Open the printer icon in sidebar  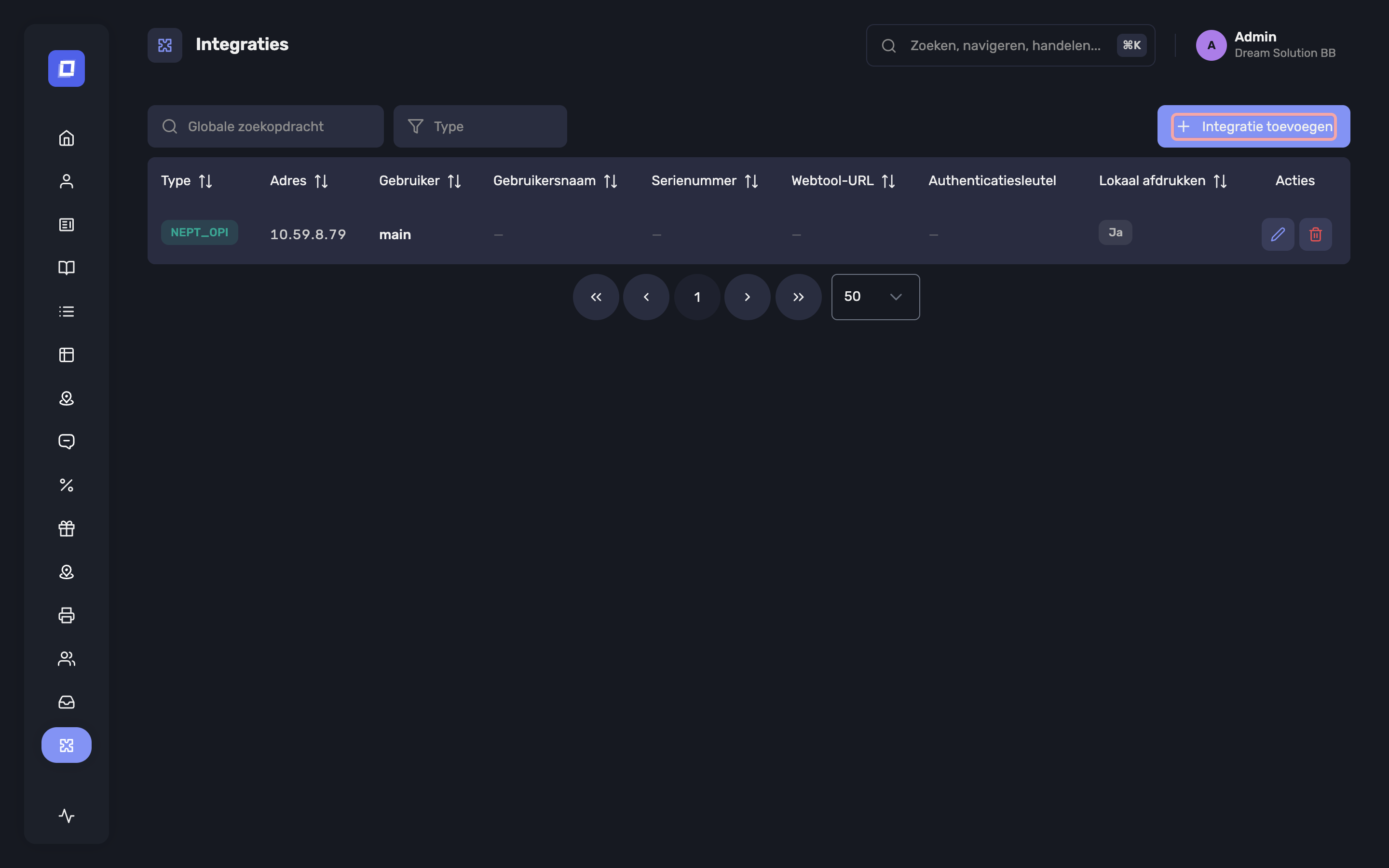(x=67, y=615)
